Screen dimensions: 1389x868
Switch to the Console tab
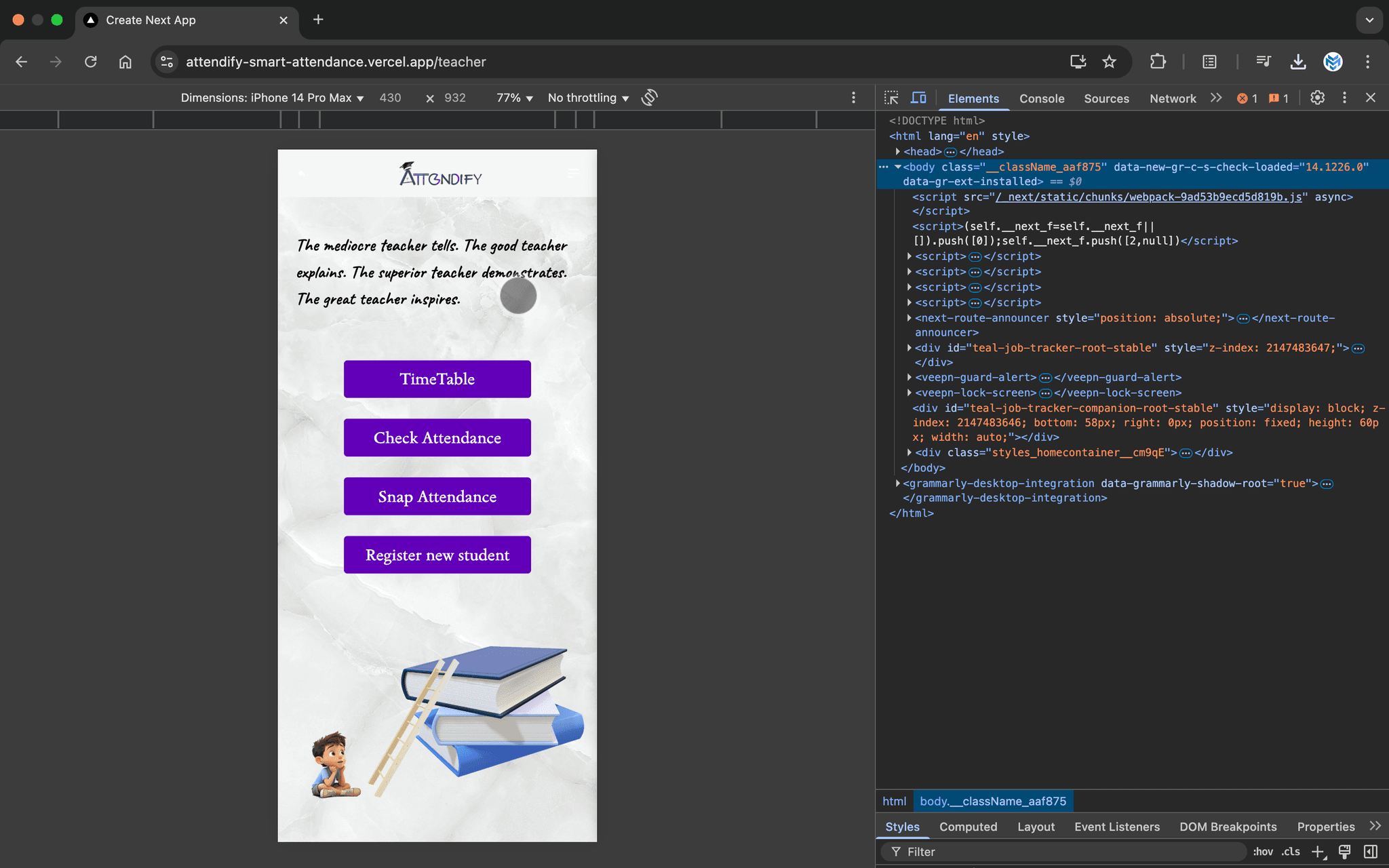point(1041,98)
